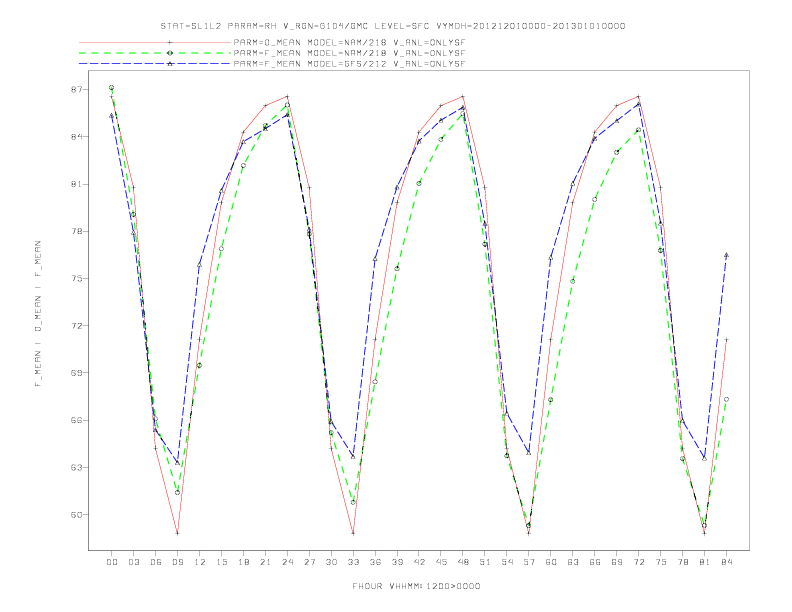This screenshot has height=612, width=792.
Task: Click x-axis forecast hour tick 33
Action: click(353, 562)
